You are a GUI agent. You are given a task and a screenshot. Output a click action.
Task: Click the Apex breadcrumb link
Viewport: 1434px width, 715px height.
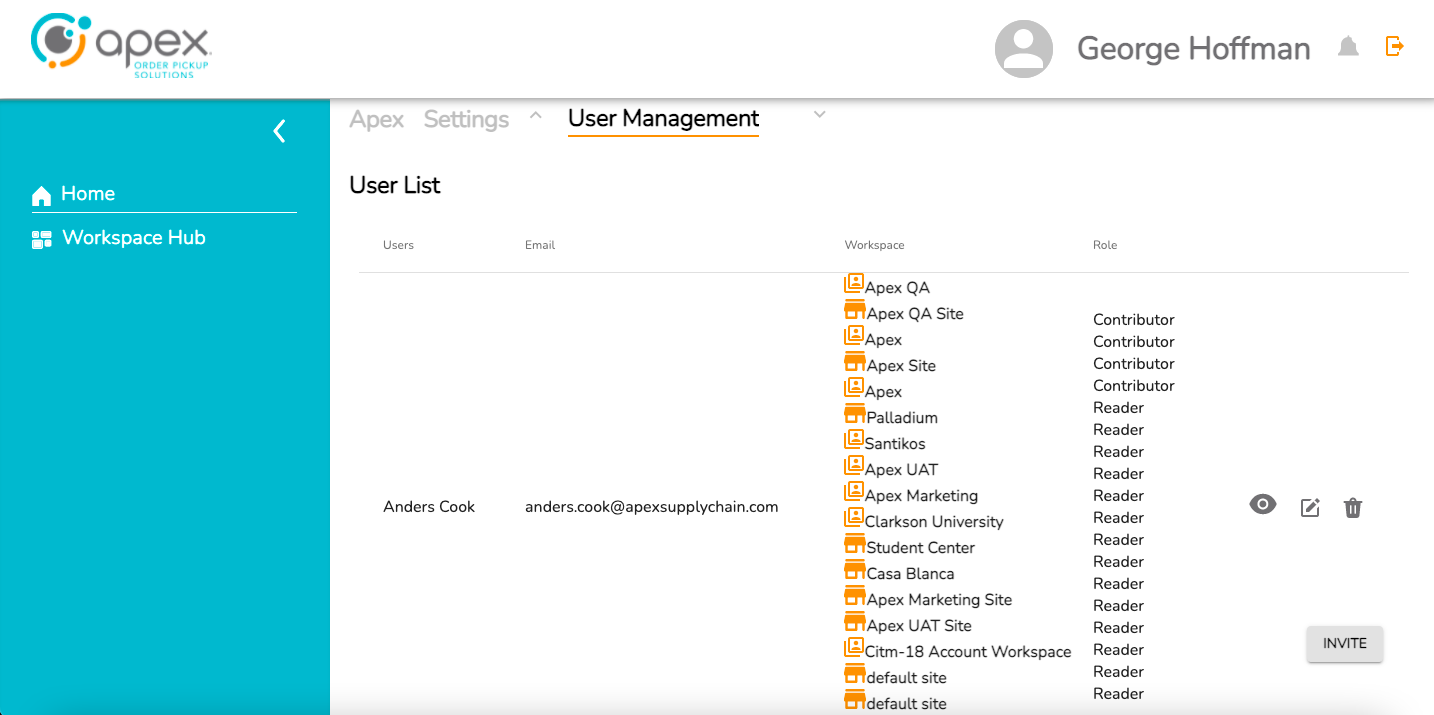pyautogui.click(x=376, y=120)
